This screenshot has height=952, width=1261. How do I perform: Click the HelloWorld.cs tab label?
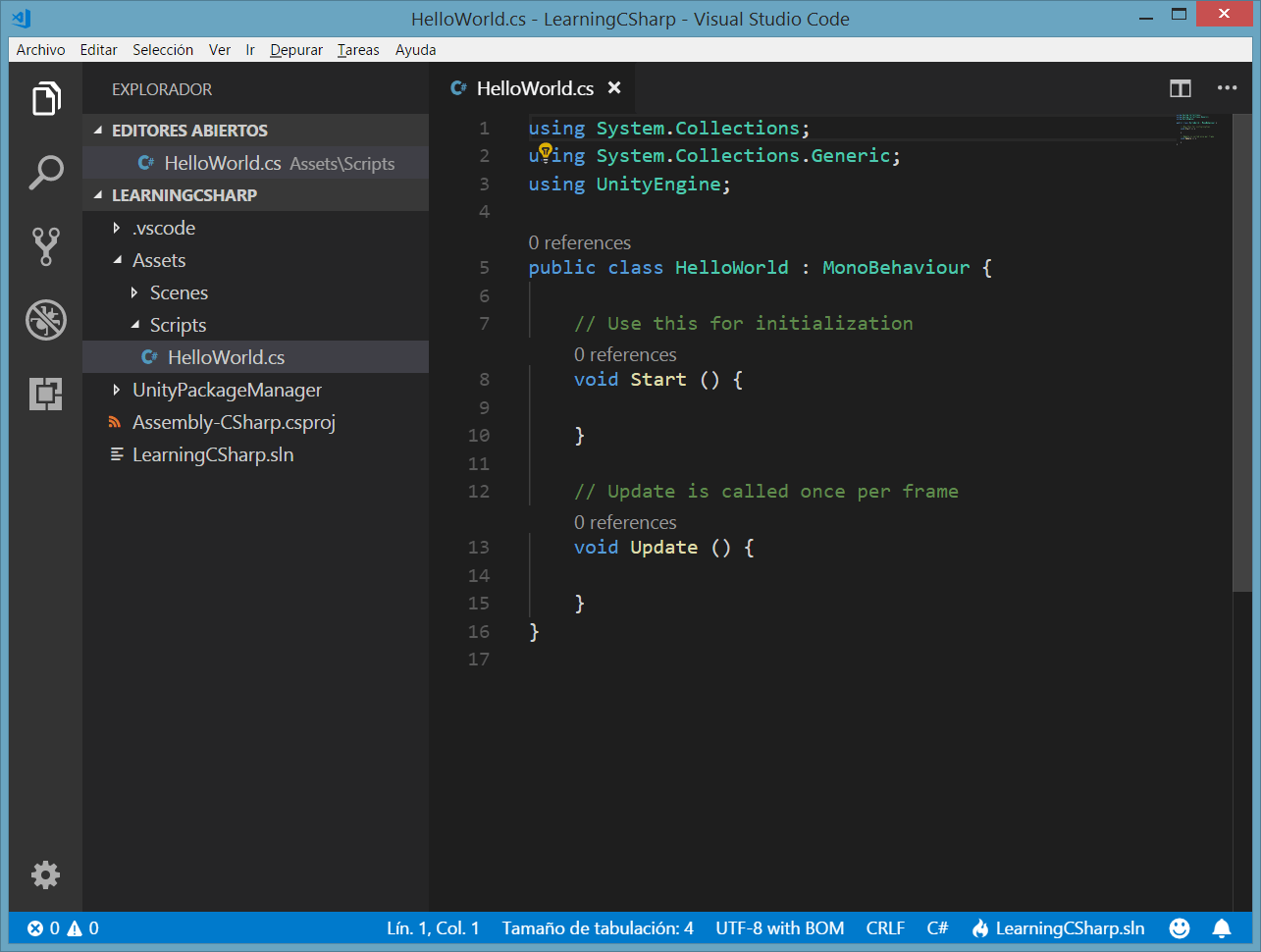(x=535, y=88)
